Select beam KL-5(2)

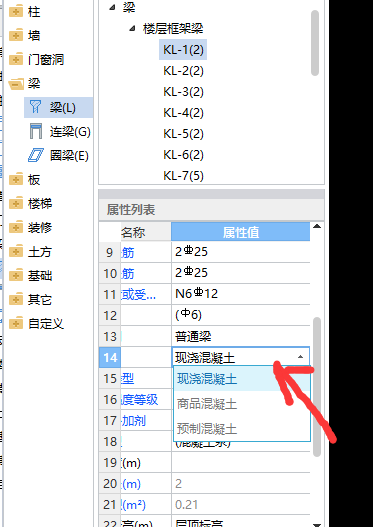pos(183,134)
